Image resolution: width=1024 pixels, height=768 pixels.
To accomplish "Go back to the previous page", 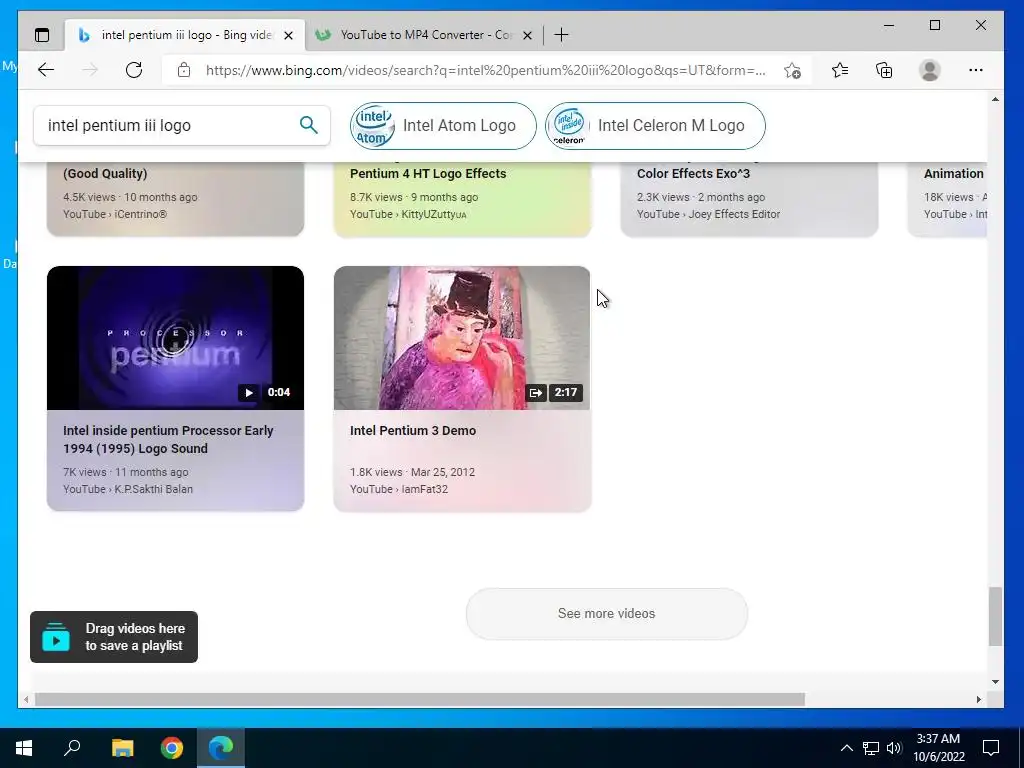I will (46, 70).
